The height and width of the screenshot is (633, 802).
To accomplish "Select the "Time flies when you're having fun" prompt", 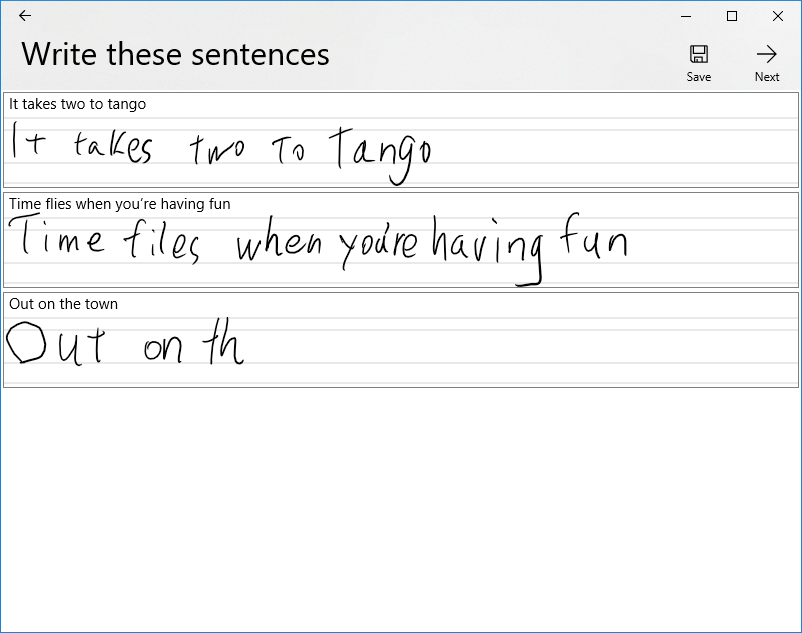I will [x=120, y=204].
